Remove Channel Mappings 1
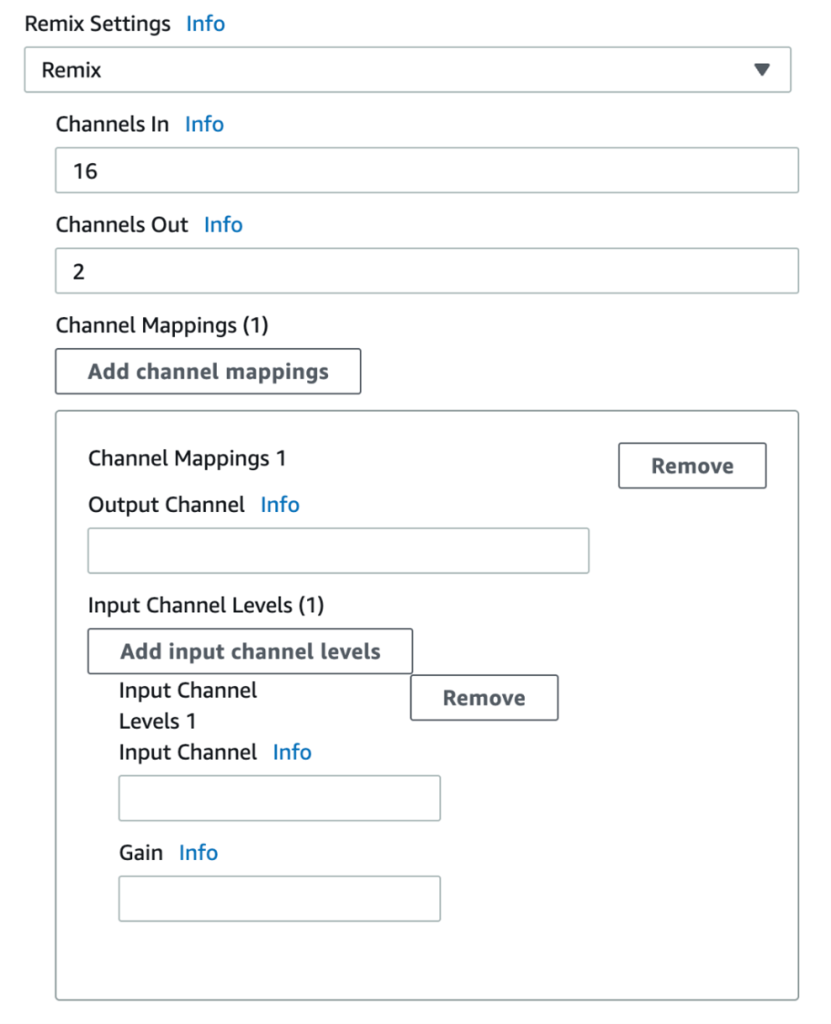Viewport: 831px width, 1024px height. coord(692,465)
